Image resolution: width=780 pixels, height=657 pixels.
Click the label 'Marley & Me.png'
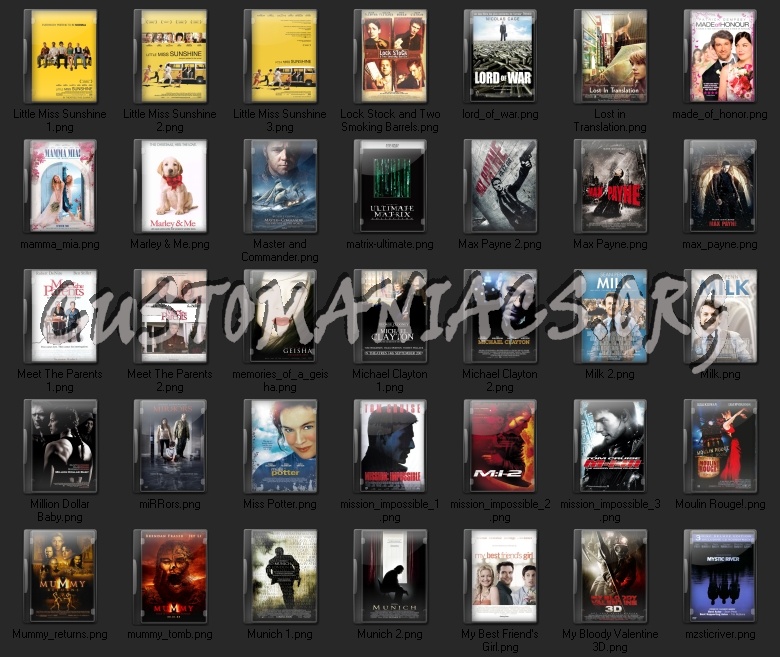click(170, 244)
